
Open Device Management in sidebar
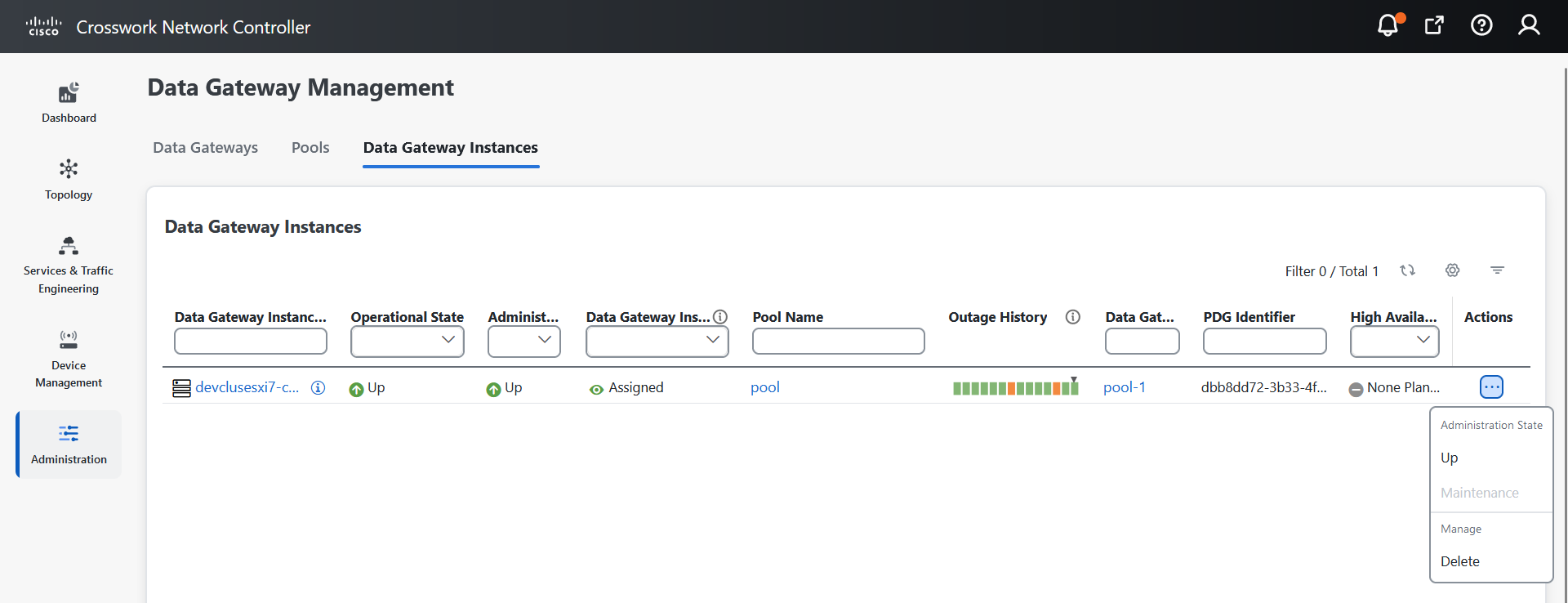coord(69,358)
